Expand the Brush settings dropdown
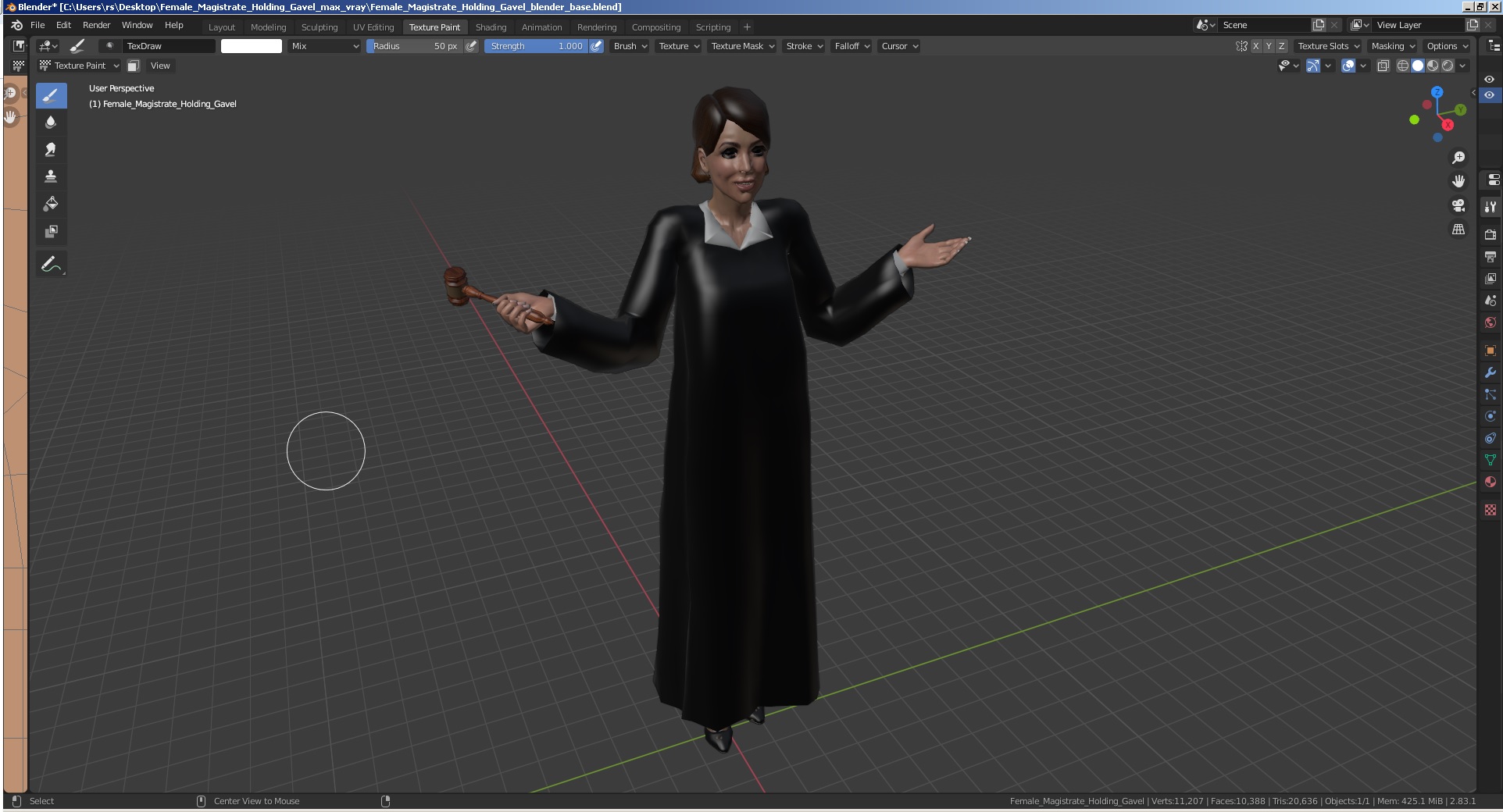The image size is (1503, 812). click(x=630, y=46)
